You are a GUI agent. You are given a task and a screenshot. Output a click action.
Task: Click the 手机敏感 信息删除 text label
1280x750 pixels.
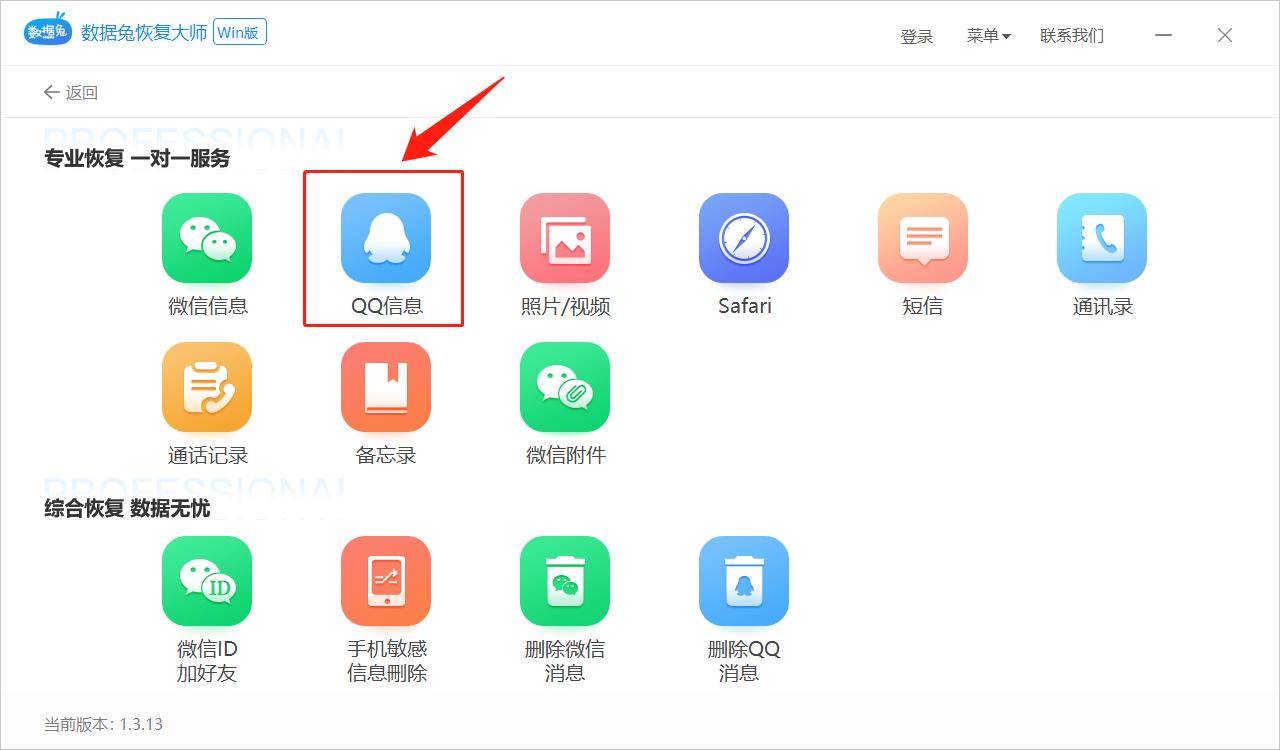[387, 661]
